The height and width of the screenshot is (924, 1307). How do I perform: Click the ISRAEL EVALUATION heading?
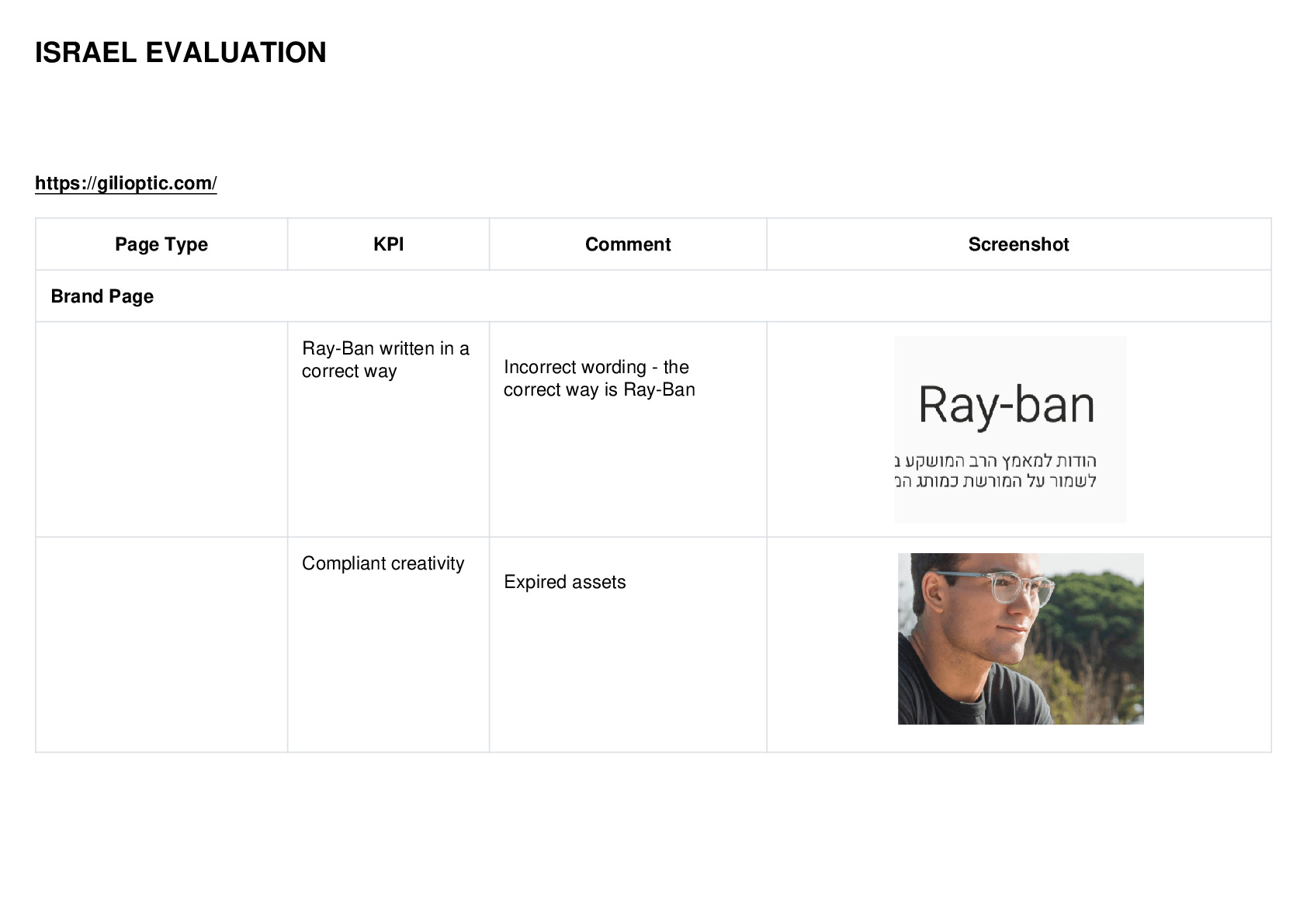pyautogui.click(x=181, y=53)
